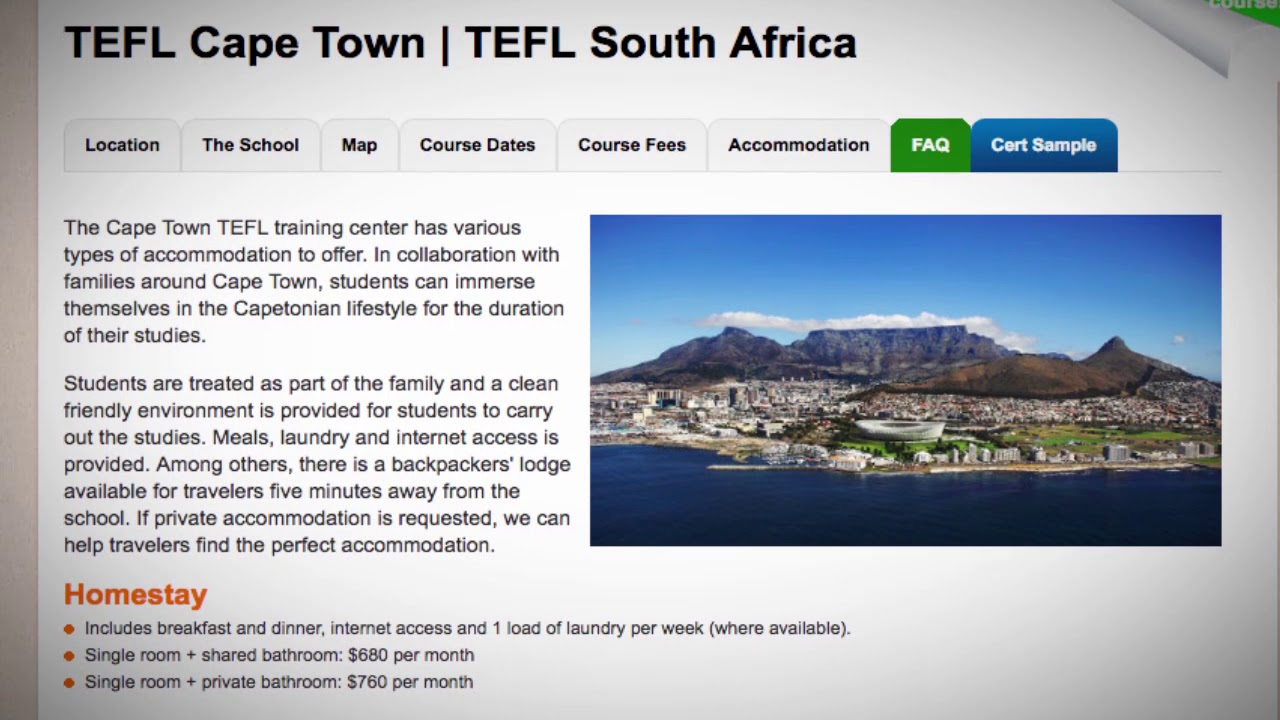Image resolution: width=1280 pixels, height=720 pixels.
Task: Open the Course Fees tab
Action: click(x=632, y=145)
